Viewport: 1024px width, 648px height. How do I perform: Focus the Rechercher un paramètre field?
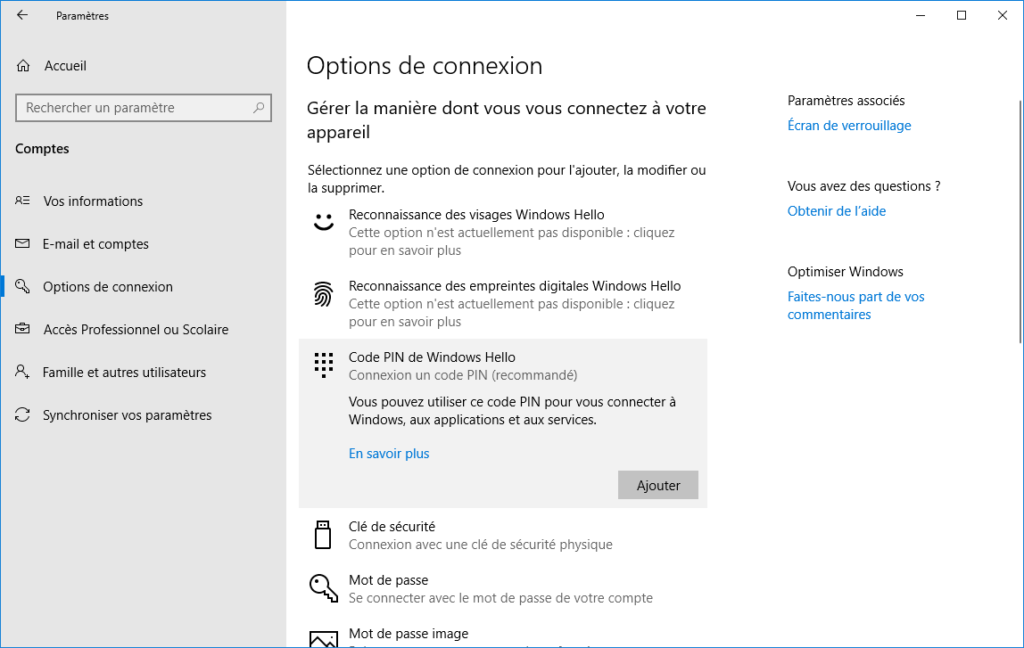pyautogui.click(x=143, y=108)
